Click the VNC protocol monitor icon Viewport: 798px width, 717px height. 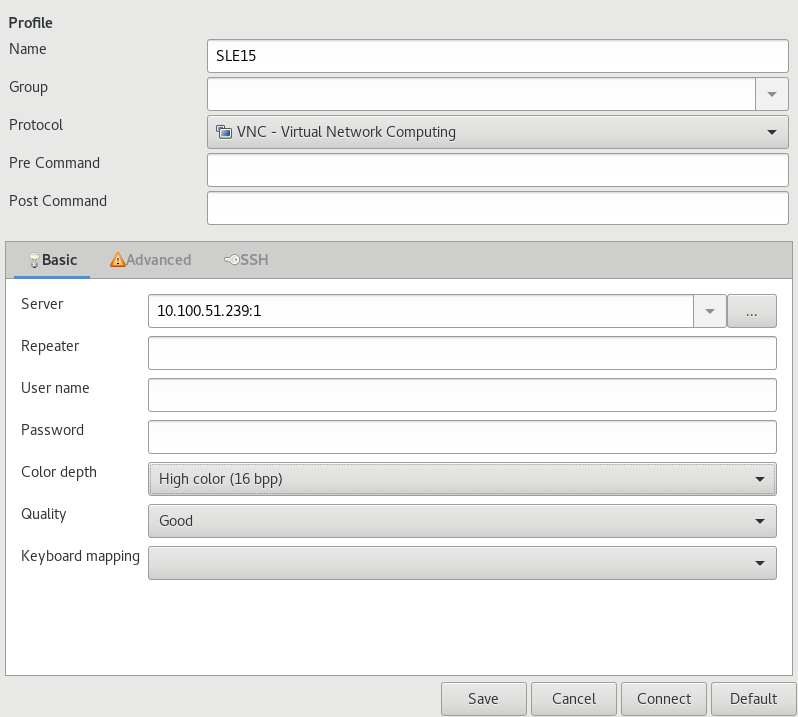(x=224, y=132)
